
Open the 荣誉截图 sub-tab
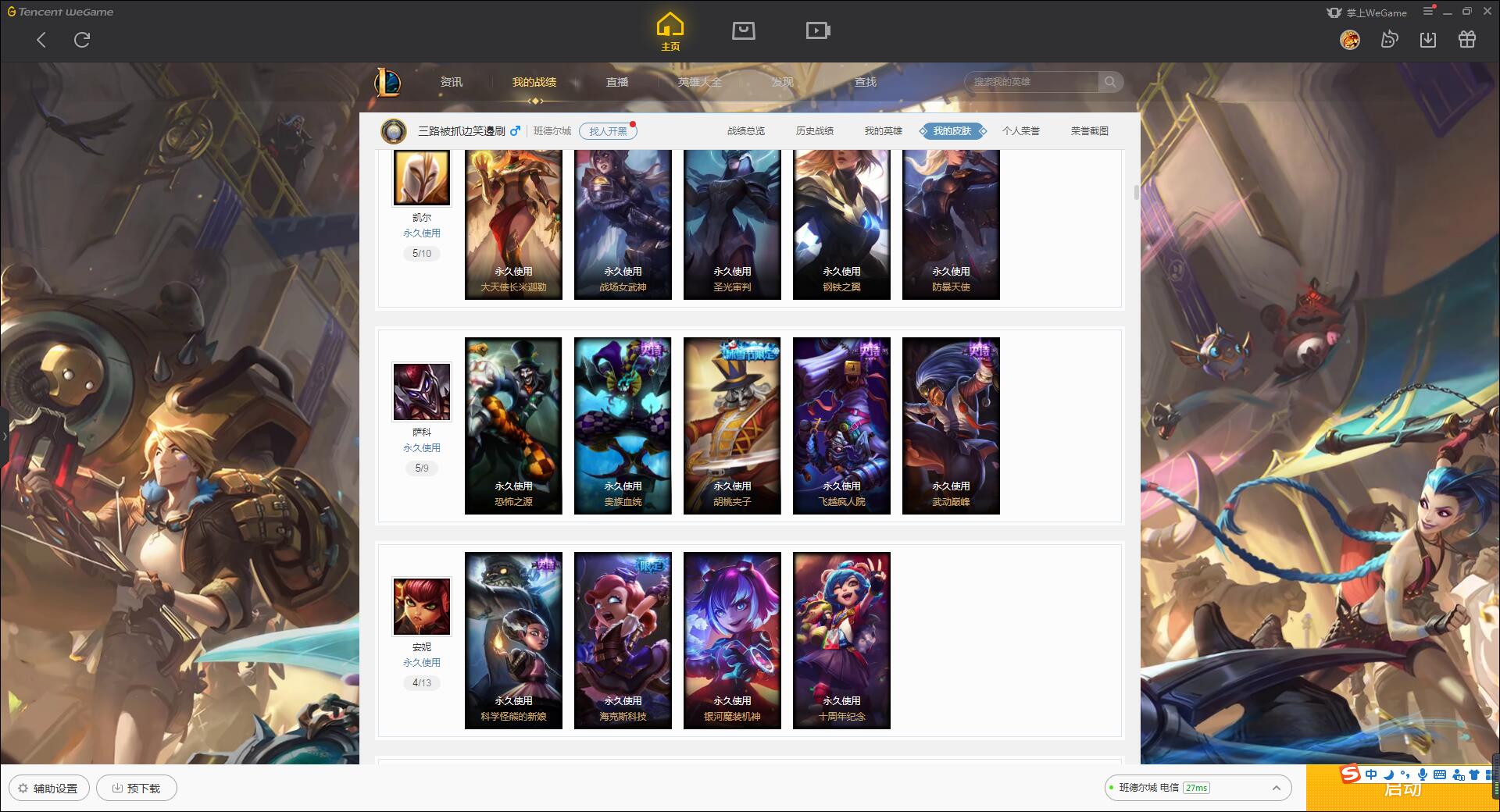tap(1090, 131)
